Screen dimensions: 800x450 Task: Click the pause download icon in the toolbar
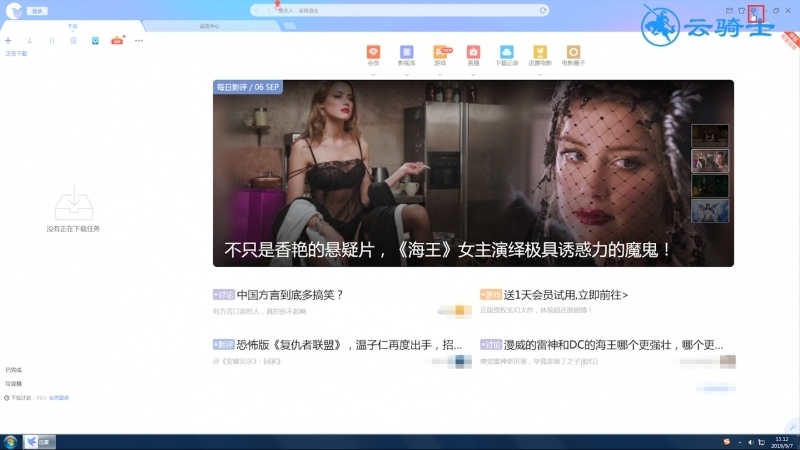[52, 40]
